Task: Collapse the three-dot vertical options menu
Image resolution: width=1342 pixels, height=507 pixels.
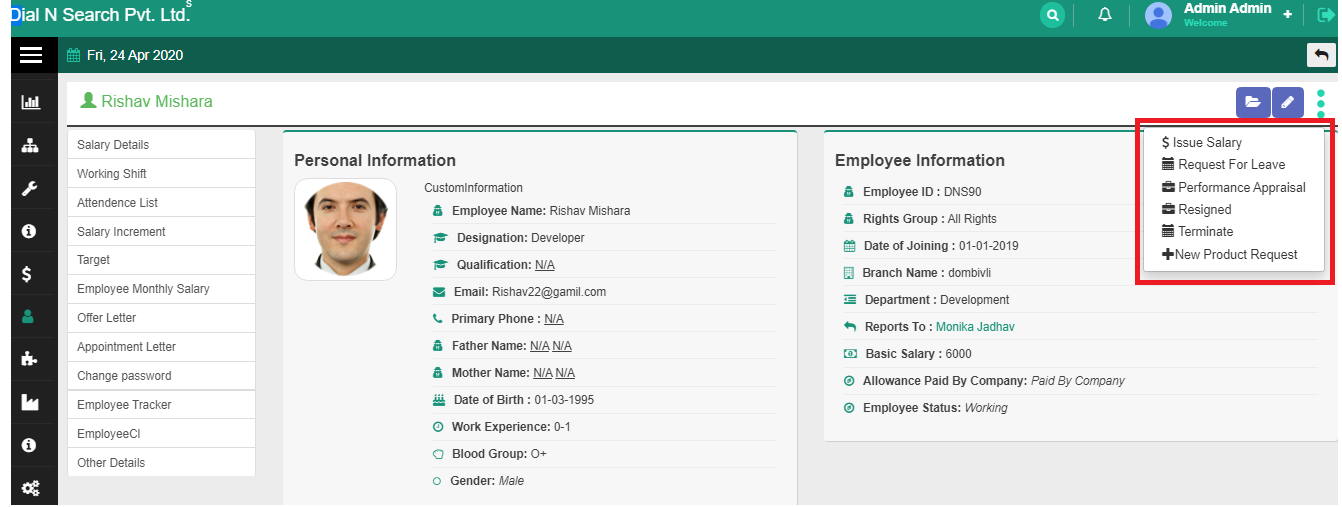Action: click(x=1321, y=102)
